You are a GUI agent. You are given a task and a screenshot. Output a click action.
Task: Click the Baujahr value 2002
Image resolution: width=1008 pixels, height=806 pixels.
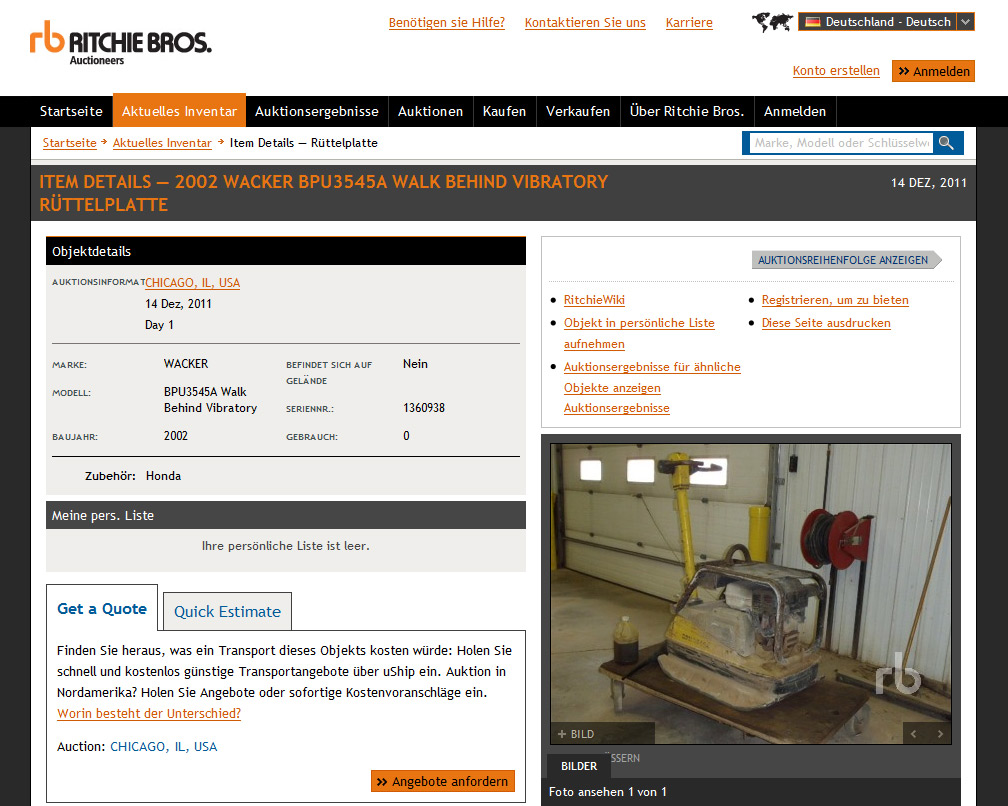[x=176, y=436]
